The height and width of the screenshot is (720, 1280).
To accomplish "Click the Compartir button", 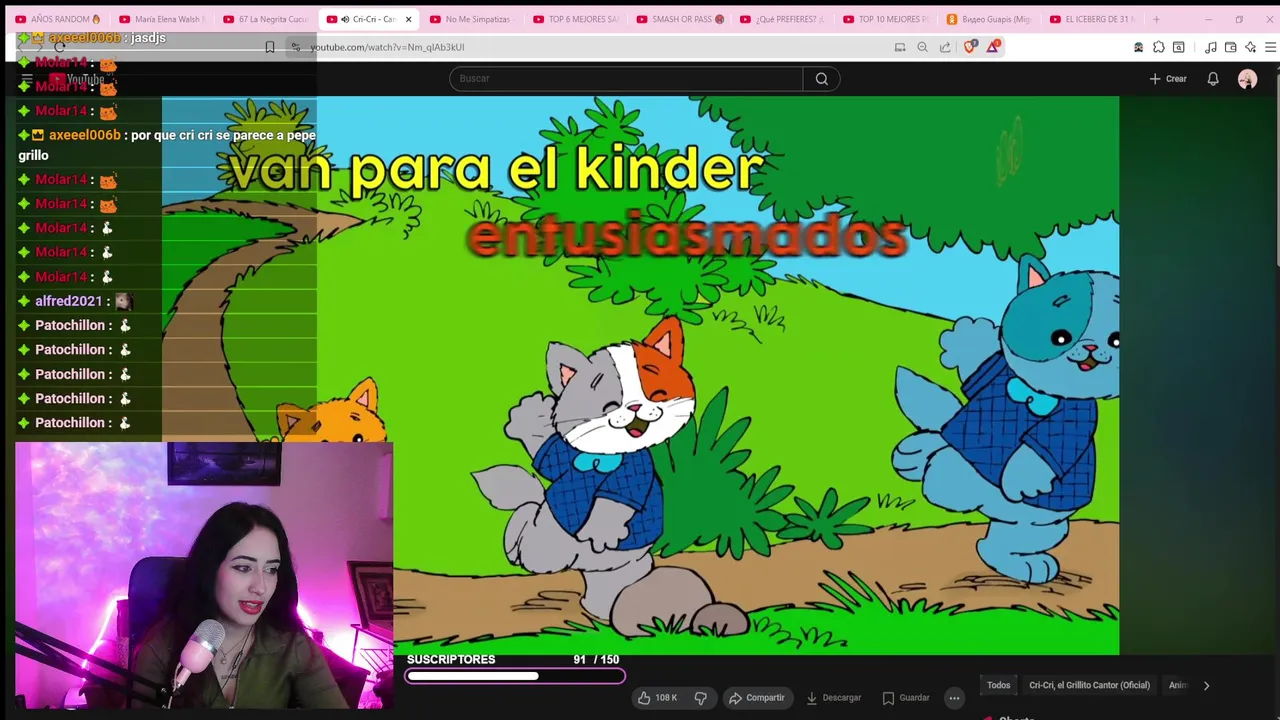I will pyautogui.click(x=757, y=698).
